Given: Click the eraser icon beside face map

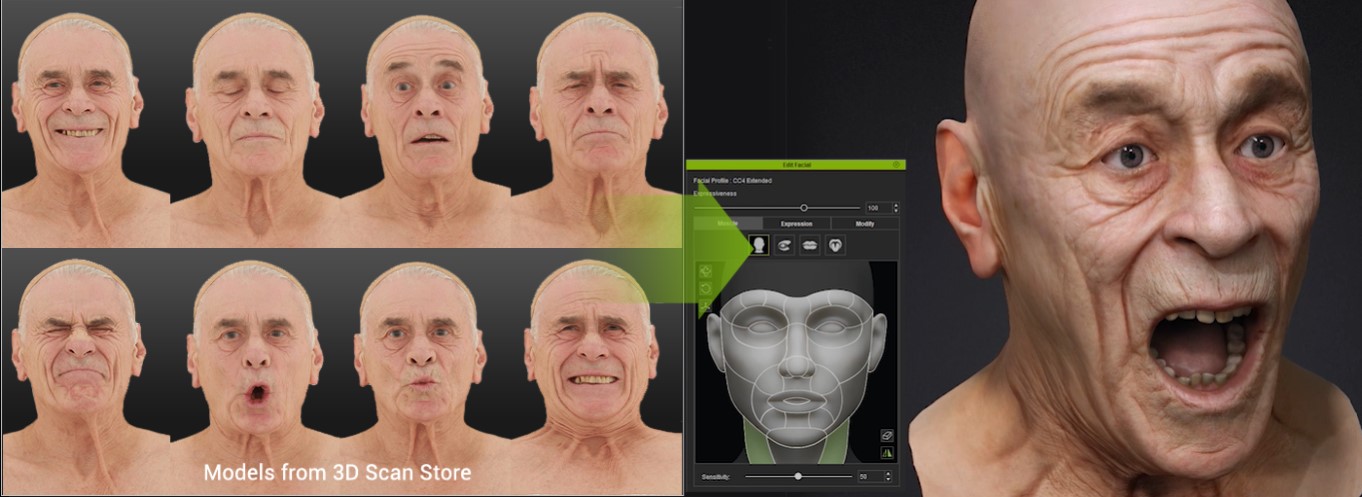Looking at the screenshot, I should pos(887,435).
